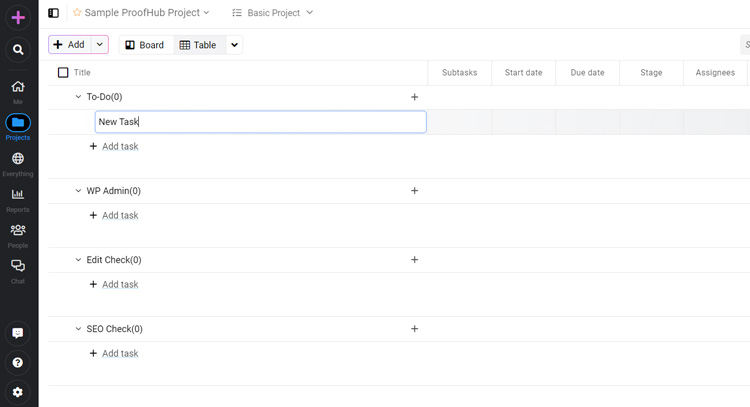This screenshot has height=407, width=750.
Task: Open the Basic Project dropdown
Action: click(272, 13)
